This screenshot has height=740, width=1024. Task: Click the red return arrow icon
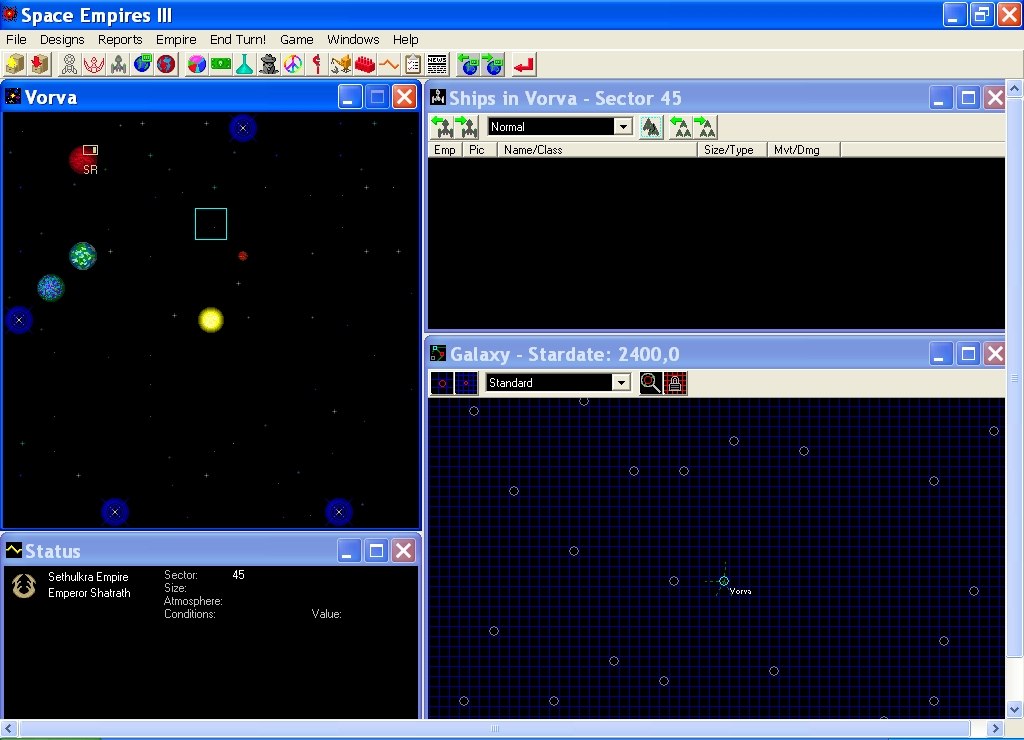tap(524, 65)
